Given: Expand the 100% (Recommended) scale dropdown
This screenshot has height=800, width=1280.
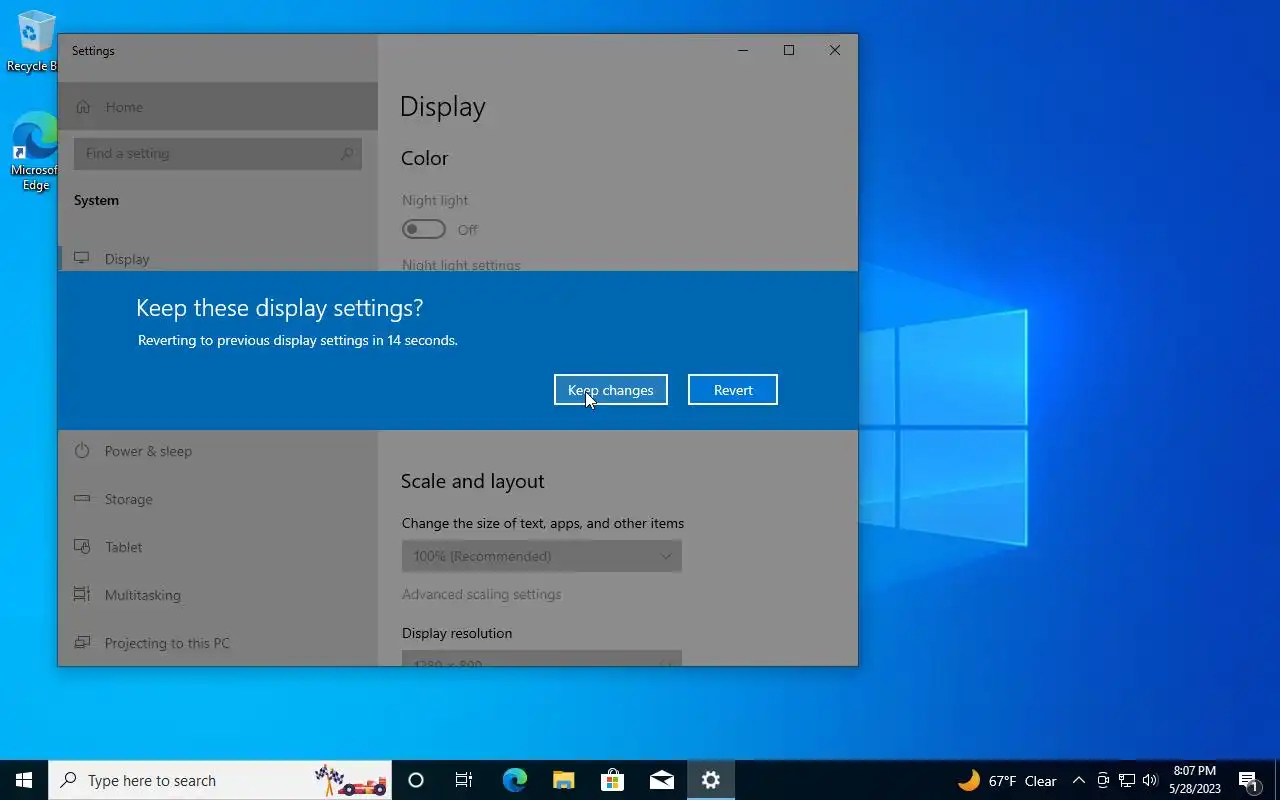Looking at the screenshot, I should click(541, 556).
